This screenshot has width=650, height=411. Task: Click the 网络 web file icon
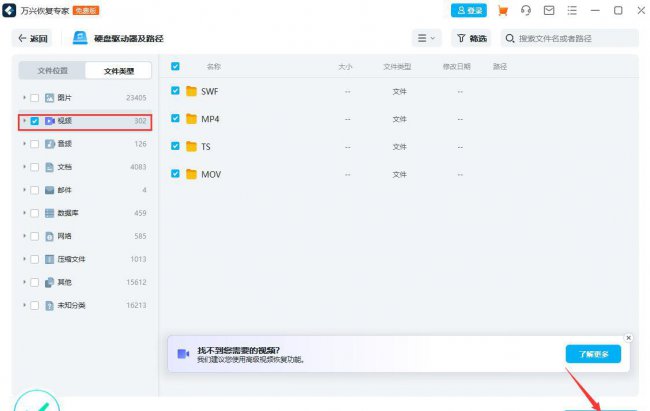tap(50, 236)
